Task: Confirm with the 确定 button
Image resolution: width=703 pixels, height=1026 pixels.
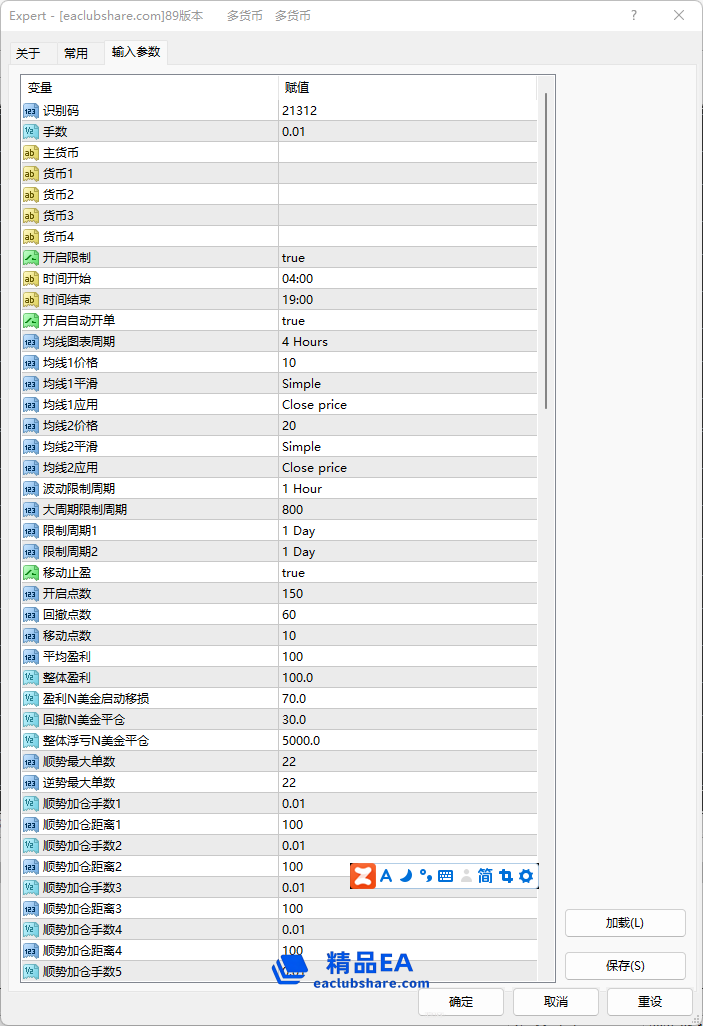Action: pos(461,1002)
